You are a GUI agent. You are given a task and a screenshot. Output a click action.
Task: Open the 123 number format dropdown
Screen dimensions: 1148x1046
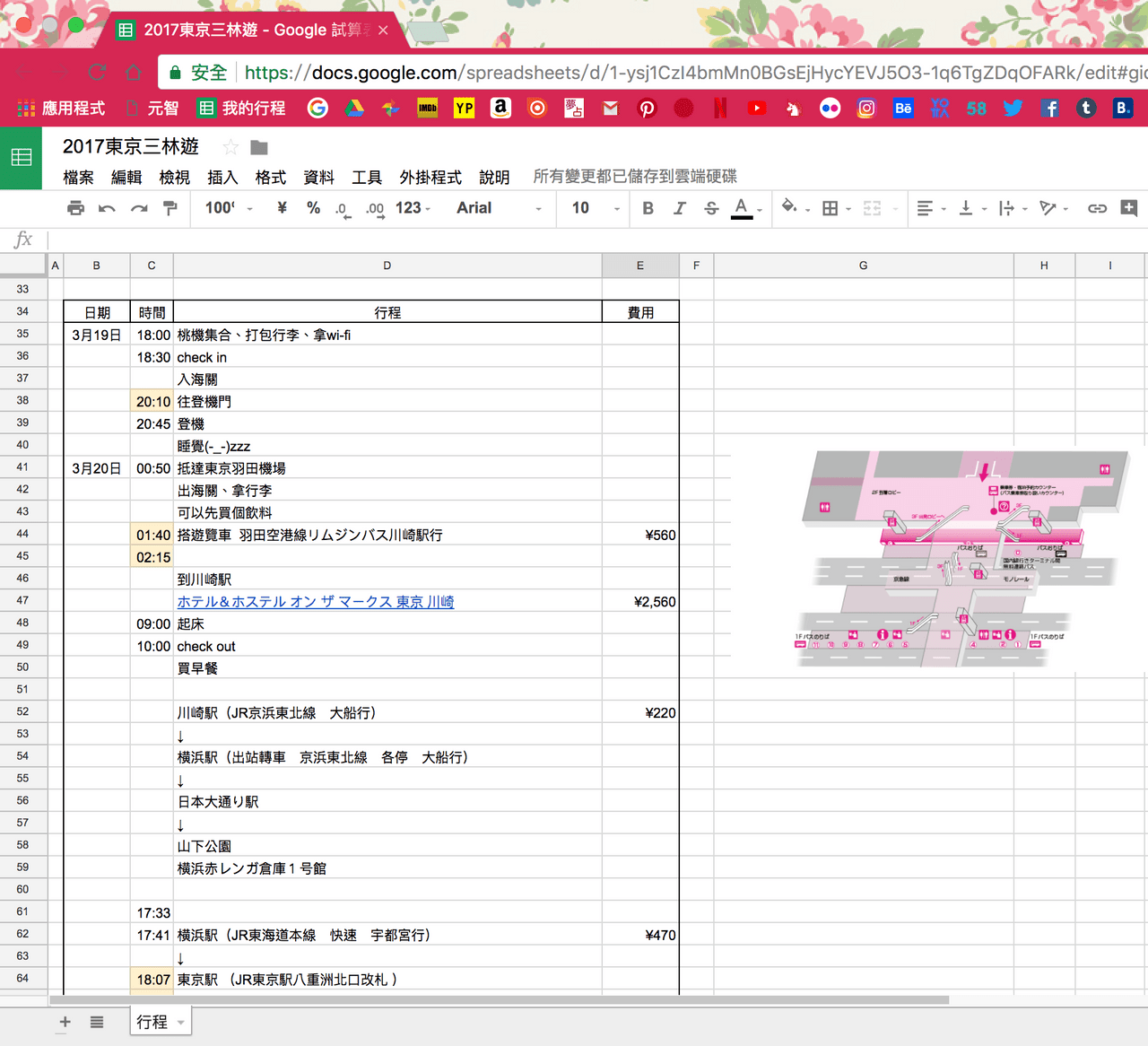click(413, 208)
